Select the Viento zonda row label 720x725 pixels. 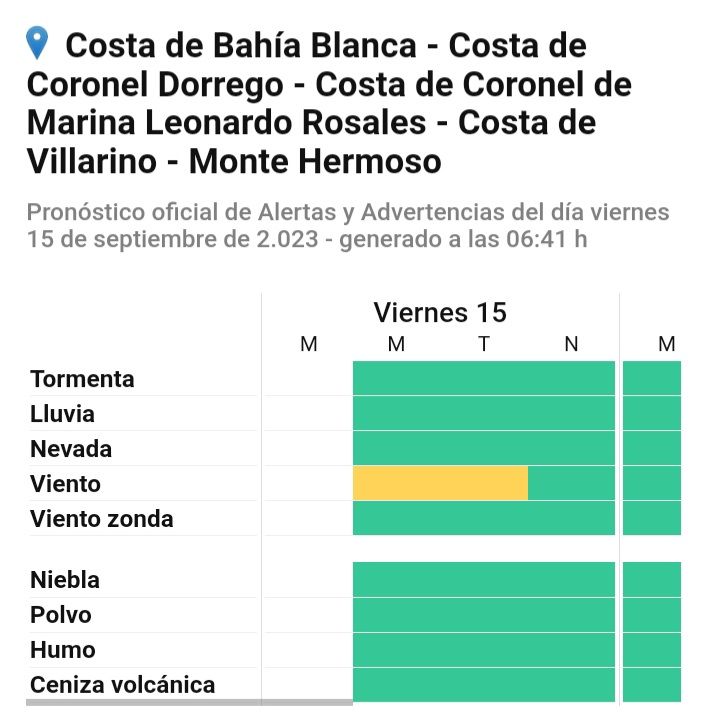click(101, 519)
